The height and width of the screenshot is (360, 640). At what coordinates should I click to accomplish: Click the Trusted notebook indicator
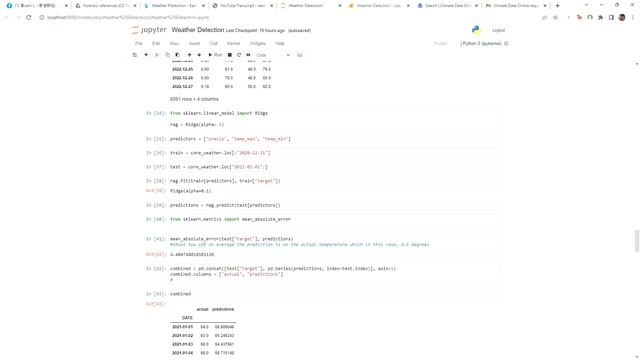pyautogui.click(x=440, y=43)
